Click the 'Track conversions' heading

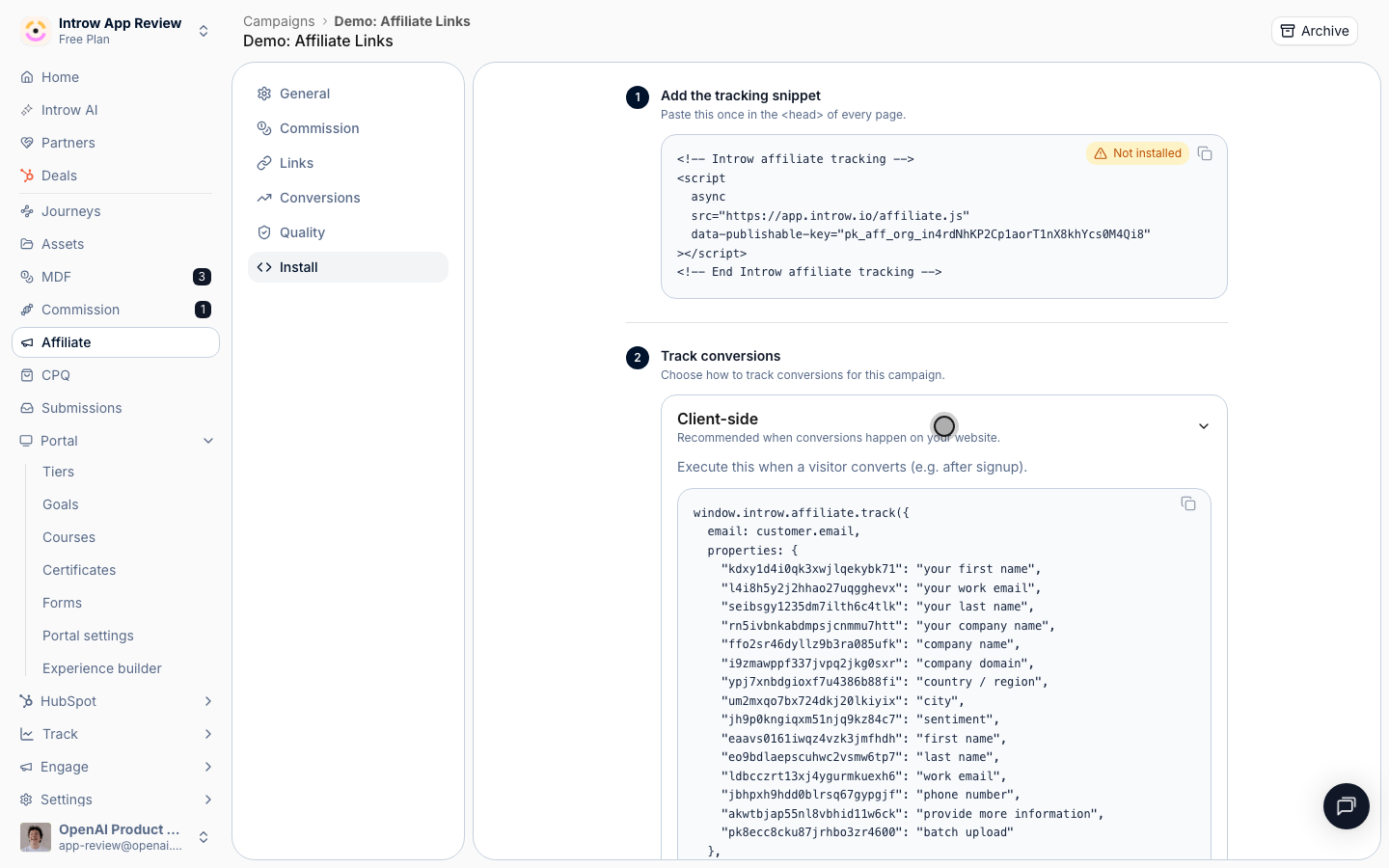721,356
